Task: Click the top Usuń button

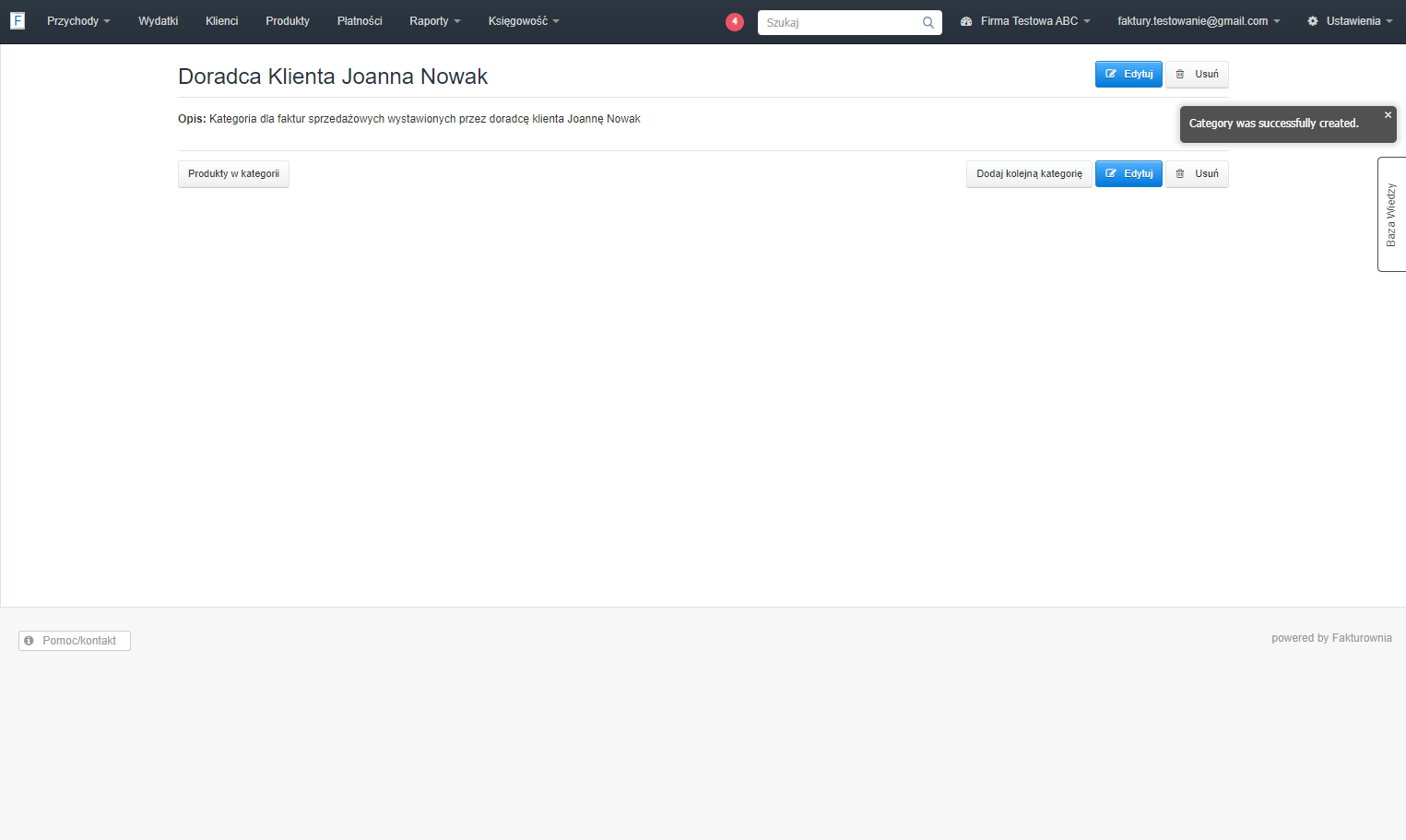Action: point(1197,74)
